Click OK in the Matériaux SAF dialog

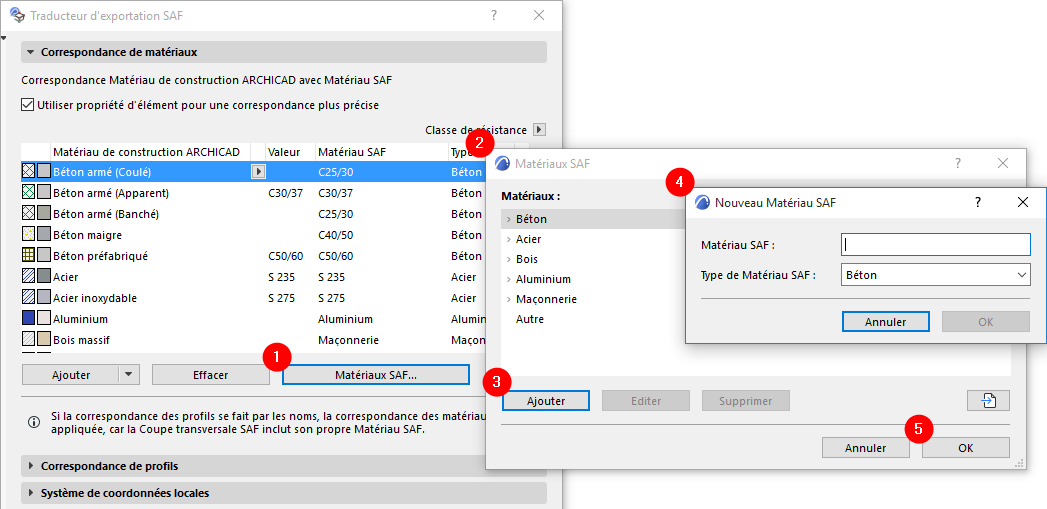pyautogui.click(x=966, y=448)
